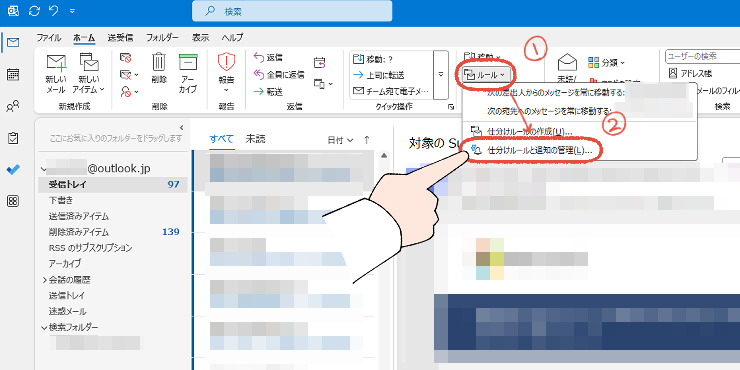Screen dimensions: 740x370
Task: Collapse the @outlook.jp account tree
Action: coord(44,168)
